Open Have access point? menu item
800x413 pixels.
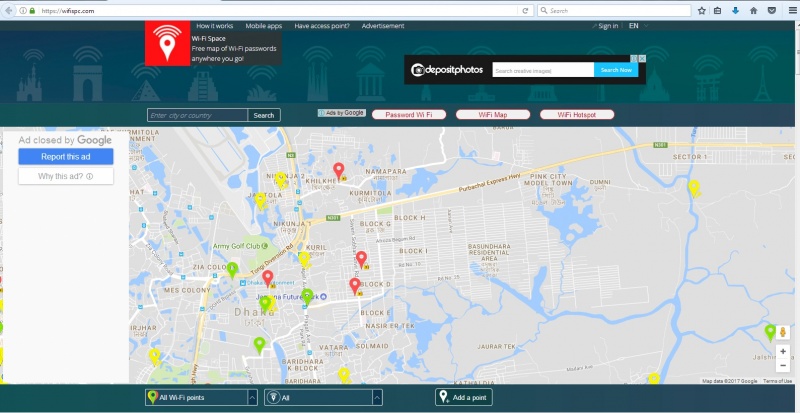point(322,26)
